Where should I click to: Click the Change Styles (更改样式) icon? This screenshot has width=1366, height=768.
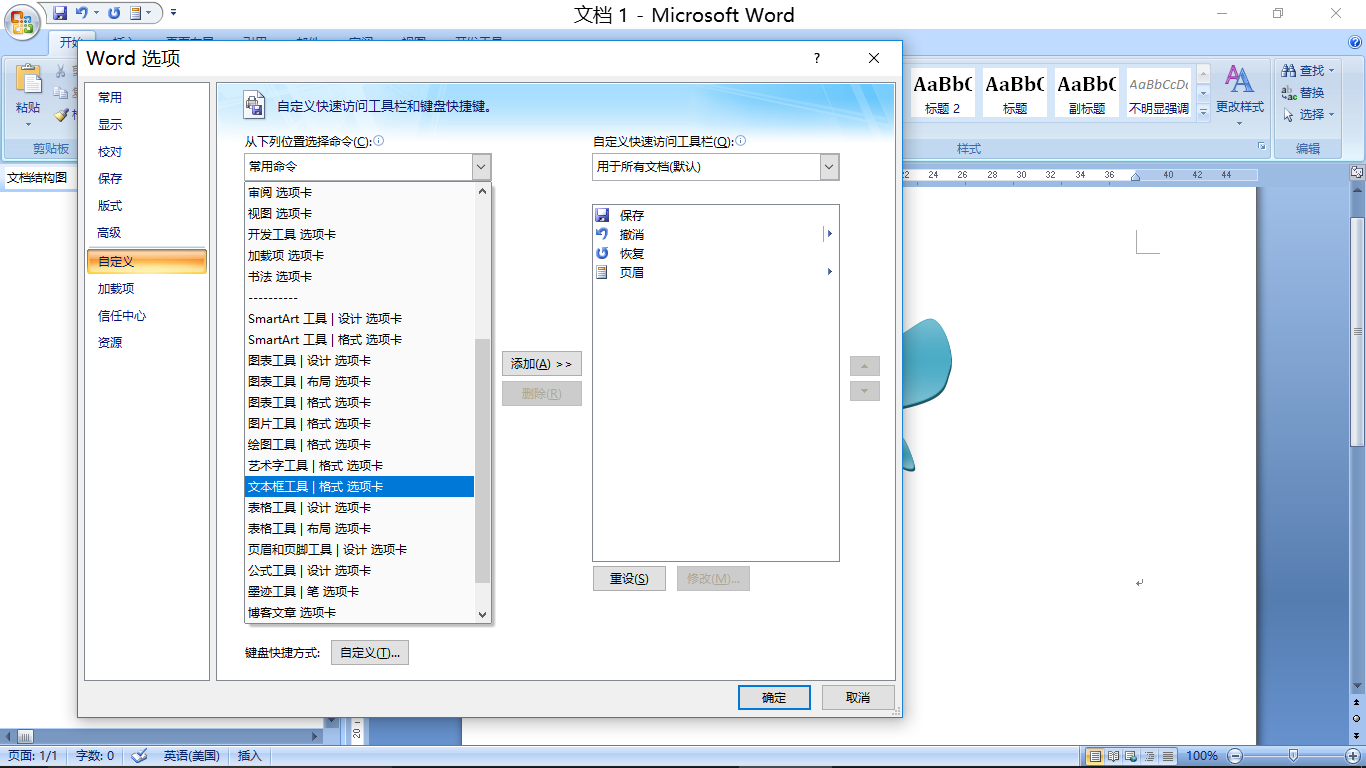(x=1239, y=80)
